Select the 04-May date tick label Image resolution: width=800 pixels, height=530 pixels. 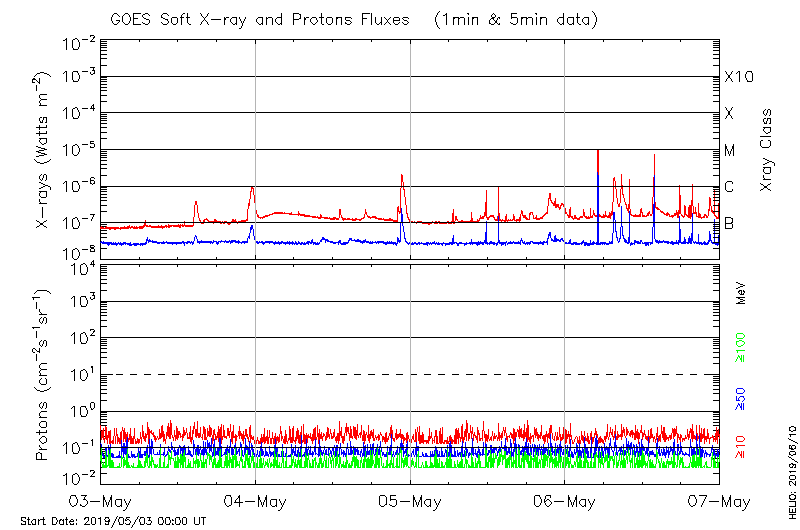255,500
